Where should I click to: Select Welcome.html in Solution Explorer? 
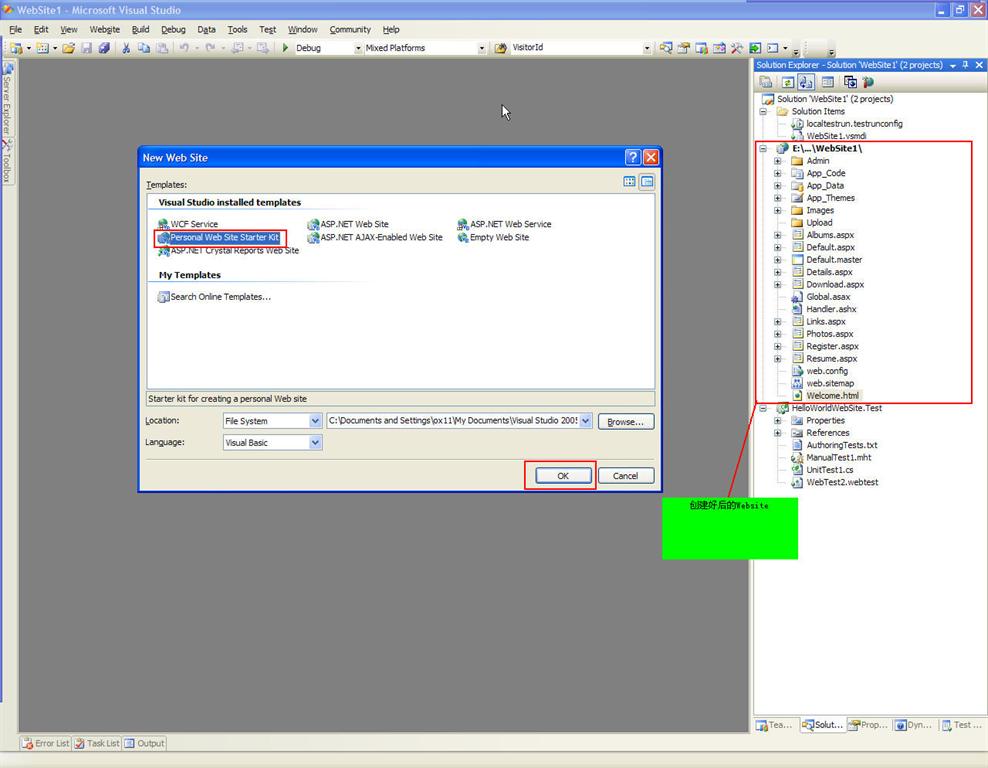click(x=832, y=396)
